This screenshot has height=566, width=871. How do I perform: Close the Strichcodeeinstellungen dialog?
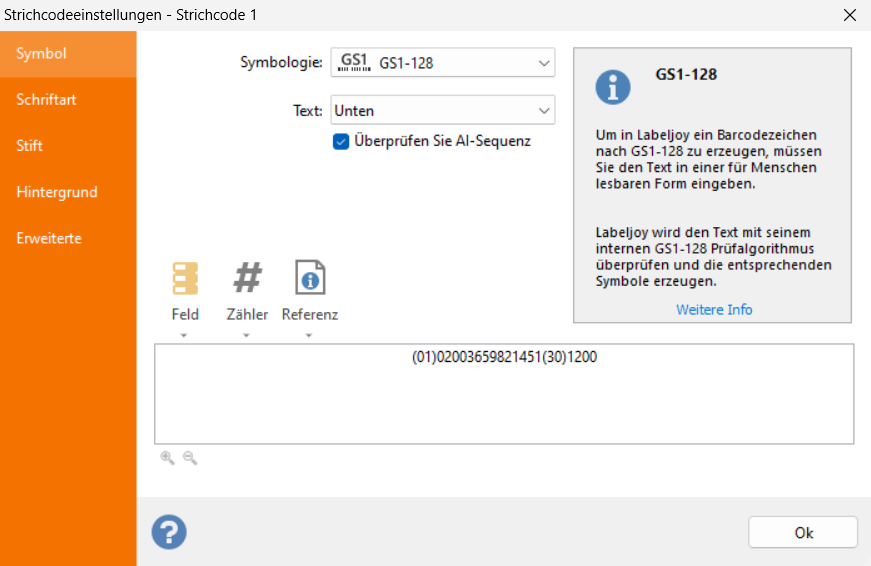coord(849,15)
